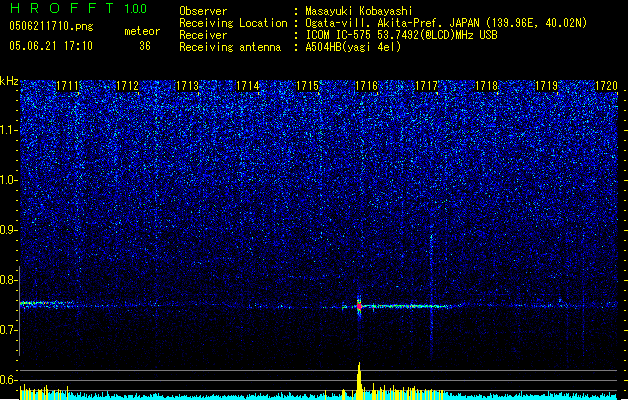The image size is (629, 400).
Task: Click the Receiving Location label
Action: tap(233, 23)
